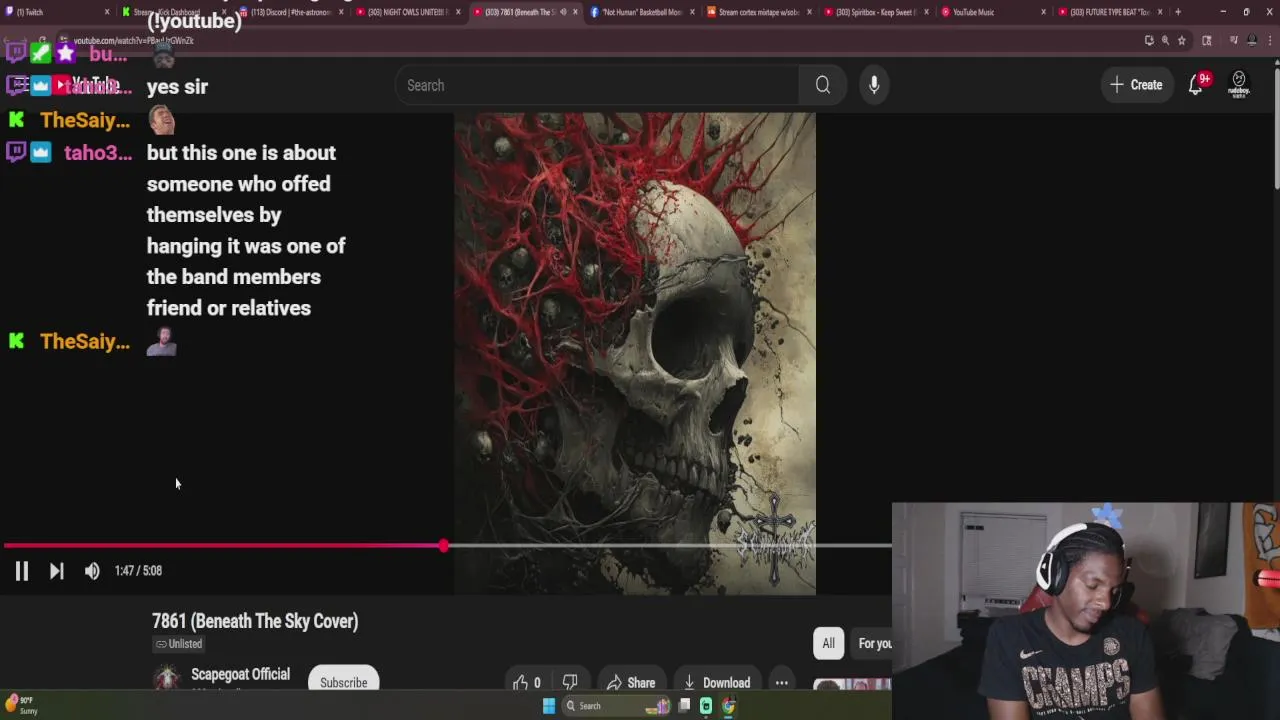Viewport: 1280px width, 720px height.
Task: Skip to the next video
Action: (x=57, y=571)
